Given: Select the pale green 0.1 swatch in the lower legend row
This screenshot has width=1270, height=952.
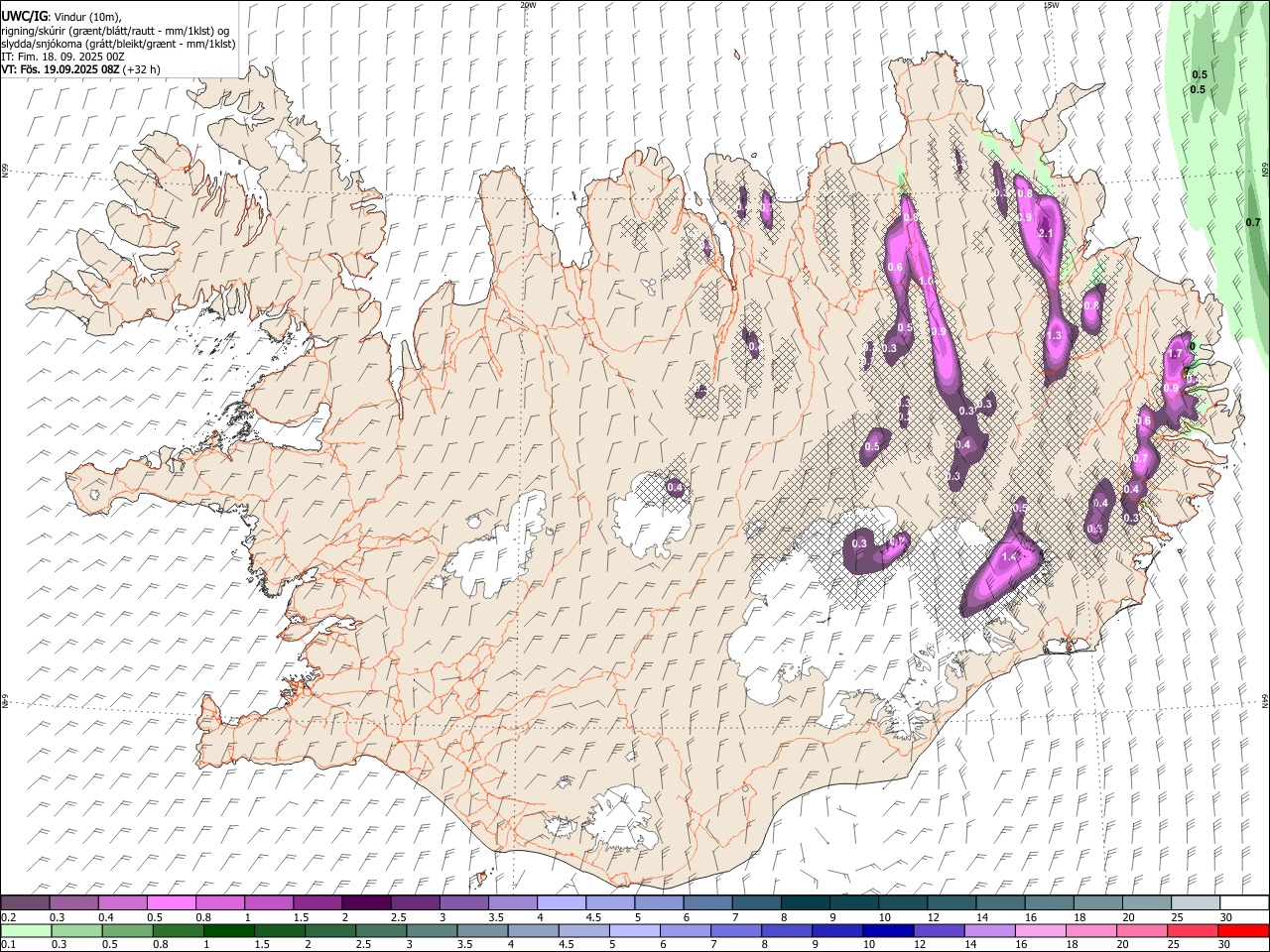Looking at the screenshot, I should click(x=26, y=930).
